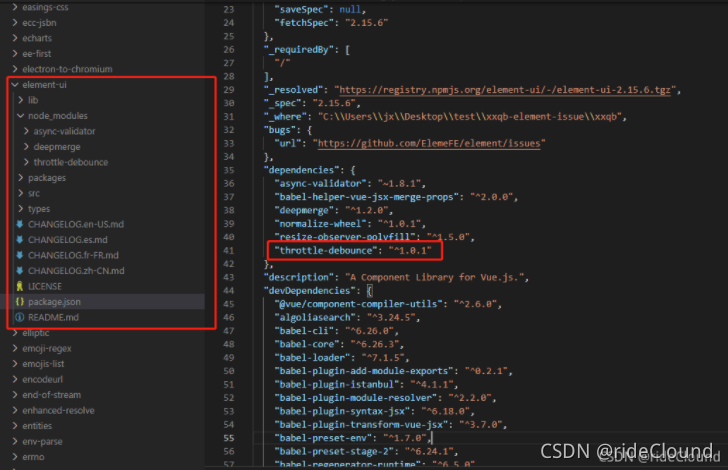
Task: Expand the packages folder
Action: pos(20,177)
